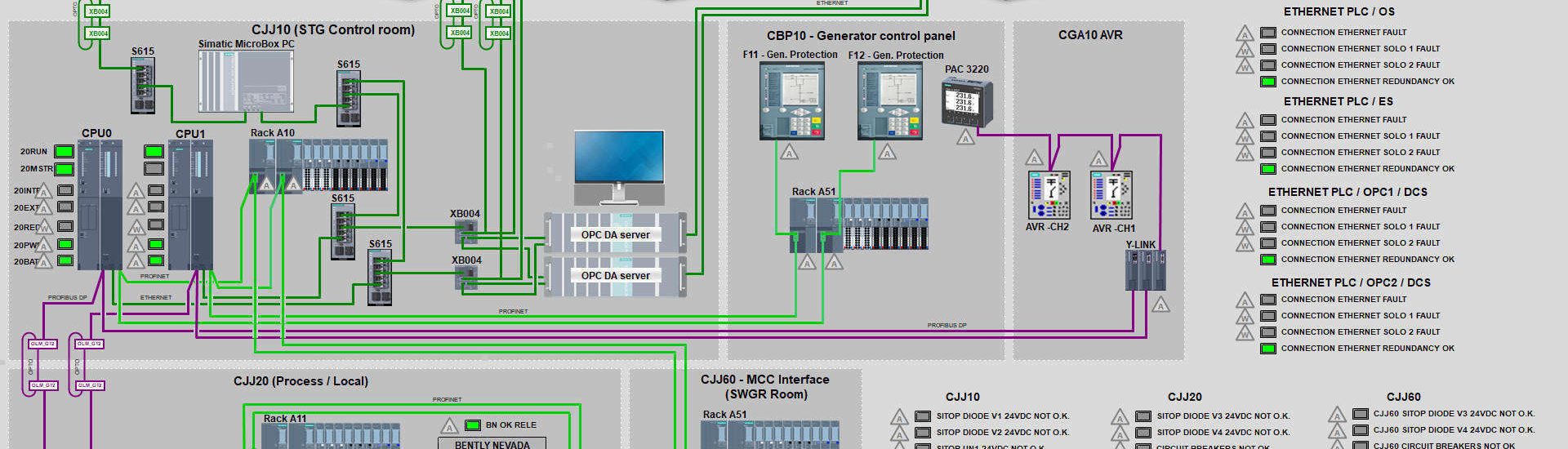1568x449 pixels.
Task: Click the S615 router directly below Rack A10
Action: pyautogui.click(x=343, y=232)
